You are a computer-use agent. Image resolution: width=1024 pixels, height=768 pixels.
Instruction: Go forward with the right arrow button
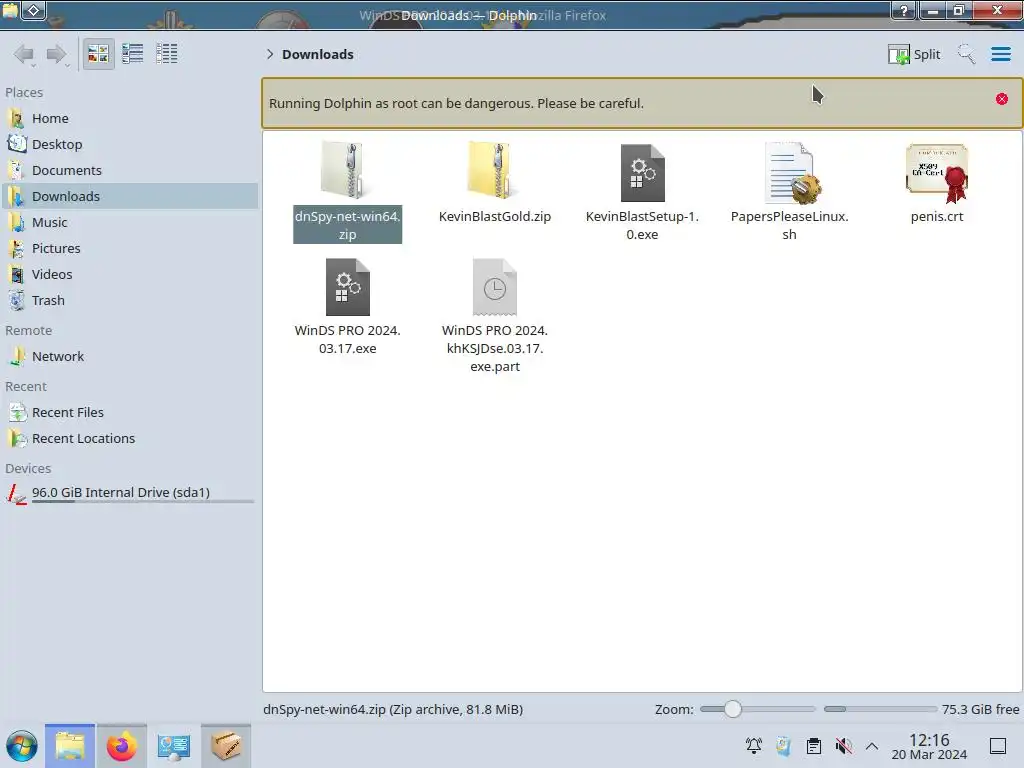coord(56,54)
